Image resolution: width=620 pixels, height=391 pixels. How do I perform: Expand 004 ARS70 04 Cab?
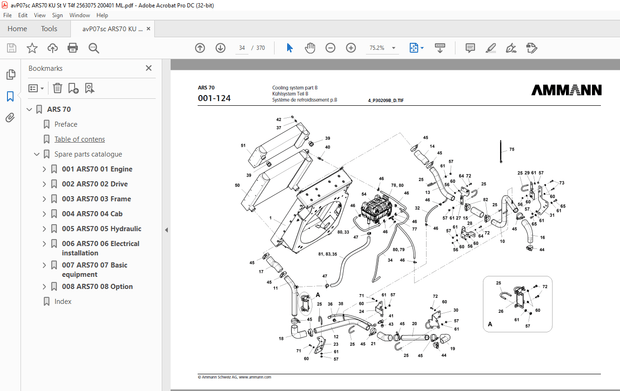44,214
